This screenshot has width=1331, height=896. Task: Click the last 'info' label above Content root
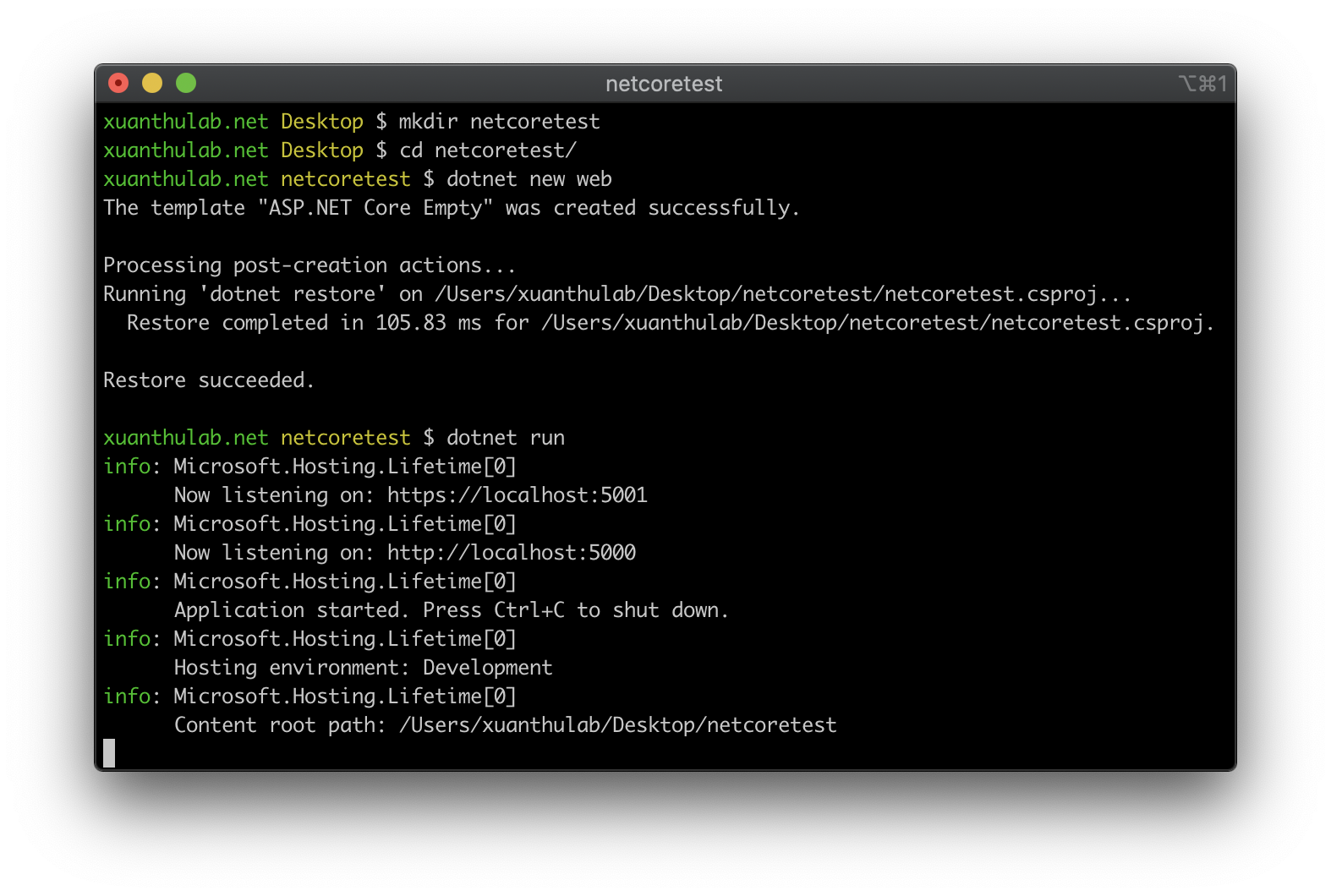(127, 697)
